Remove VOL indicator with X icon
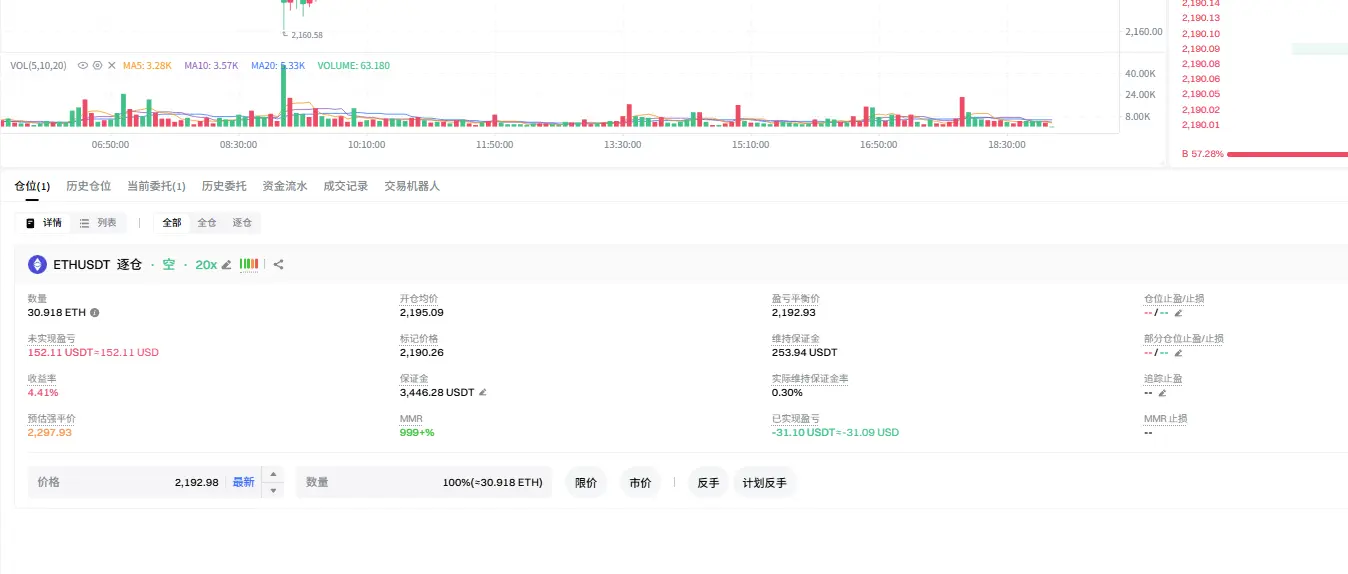1348x574 pixels. pos(112,65)
